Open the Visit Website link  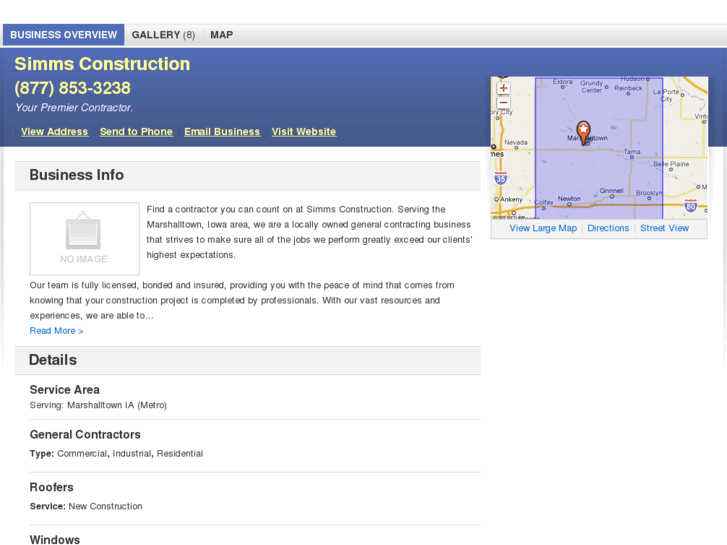304,132
